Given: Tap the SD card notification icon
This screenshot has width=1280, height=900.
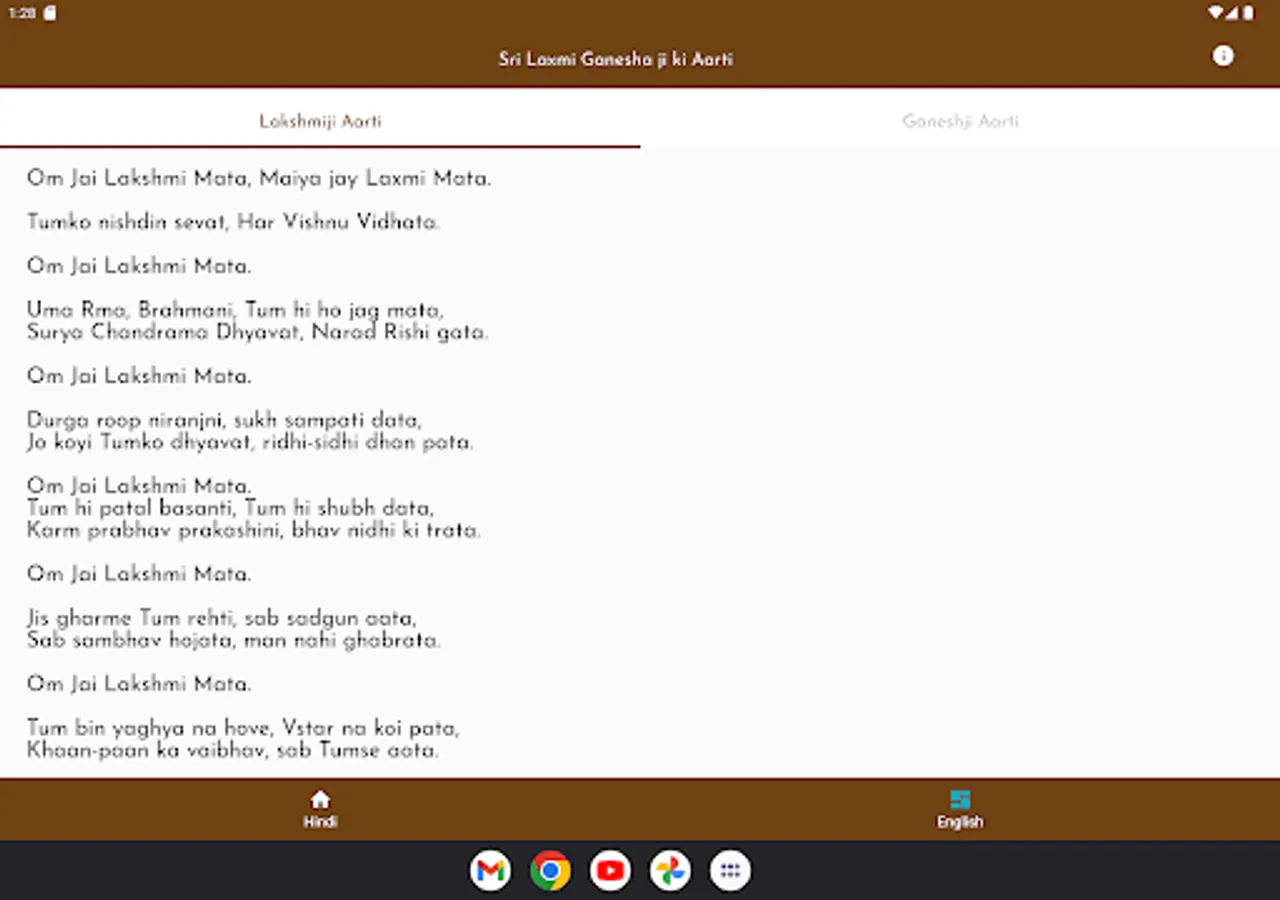Looking at the screenshot, I should point(50,13).
